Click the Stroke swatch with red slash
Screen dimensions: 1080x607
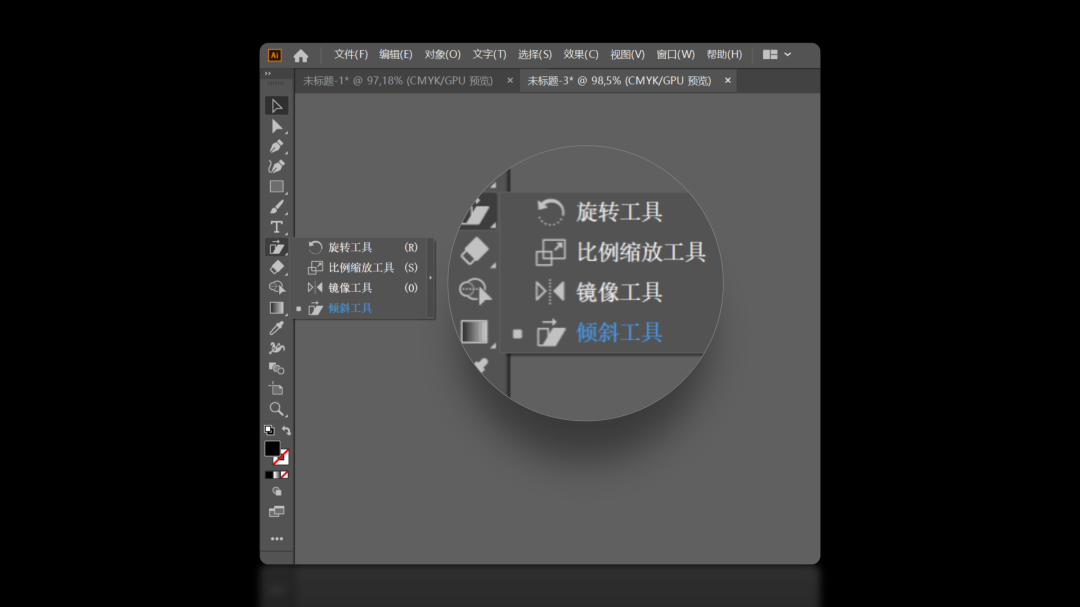[282, 458]
